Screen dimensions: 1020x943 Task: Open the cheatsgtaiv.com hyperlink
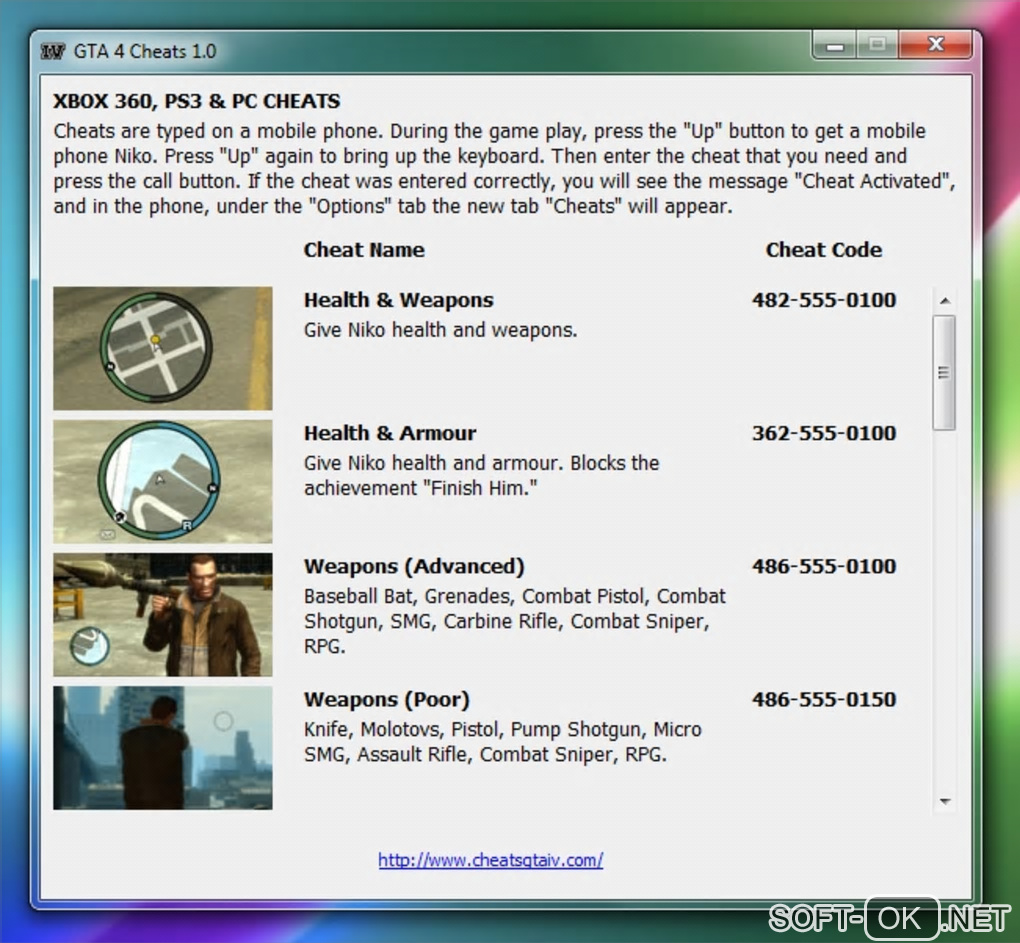(x=490, y=860)
